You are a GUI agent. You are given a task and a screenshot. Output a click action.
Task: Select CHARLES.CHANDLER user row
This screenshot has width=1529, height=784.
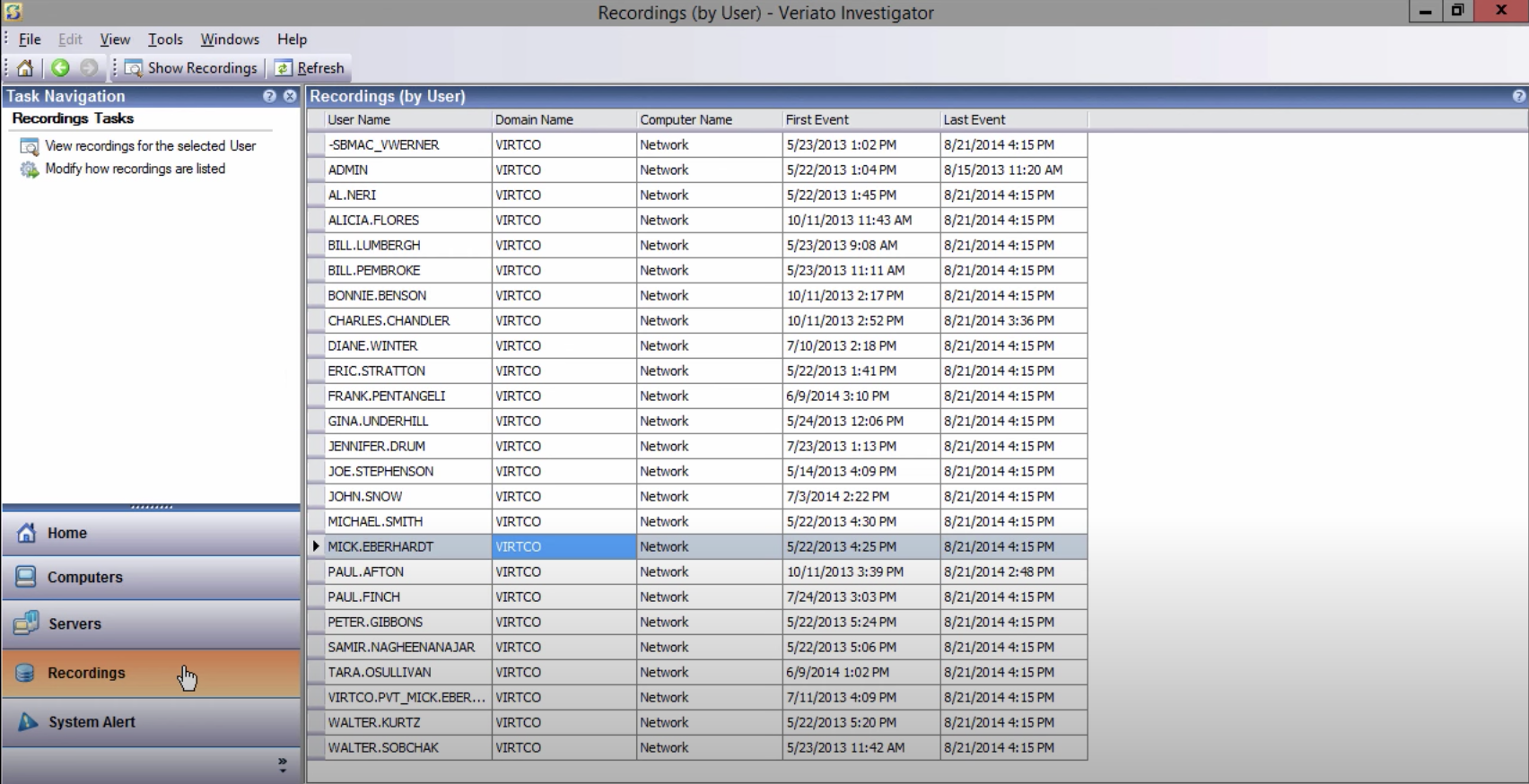tap(697, 320)
